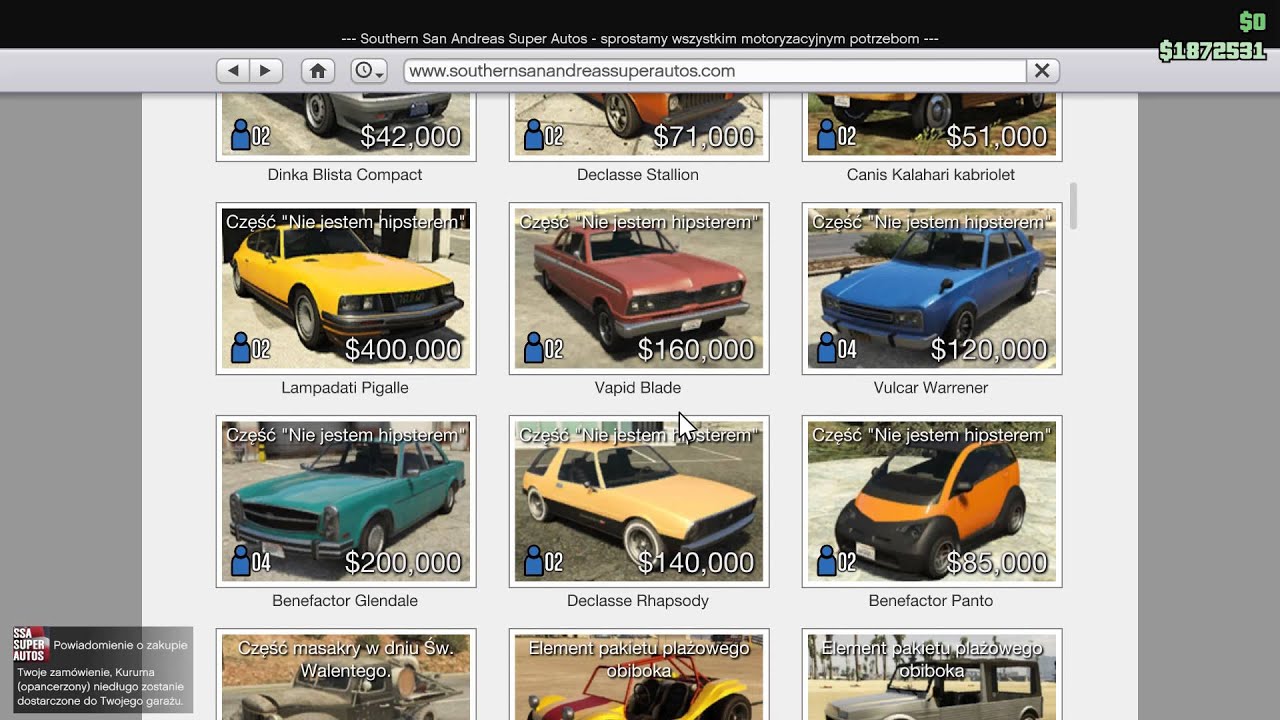Select the Benefactor Panto car thumbnail

tap(932, 502)
